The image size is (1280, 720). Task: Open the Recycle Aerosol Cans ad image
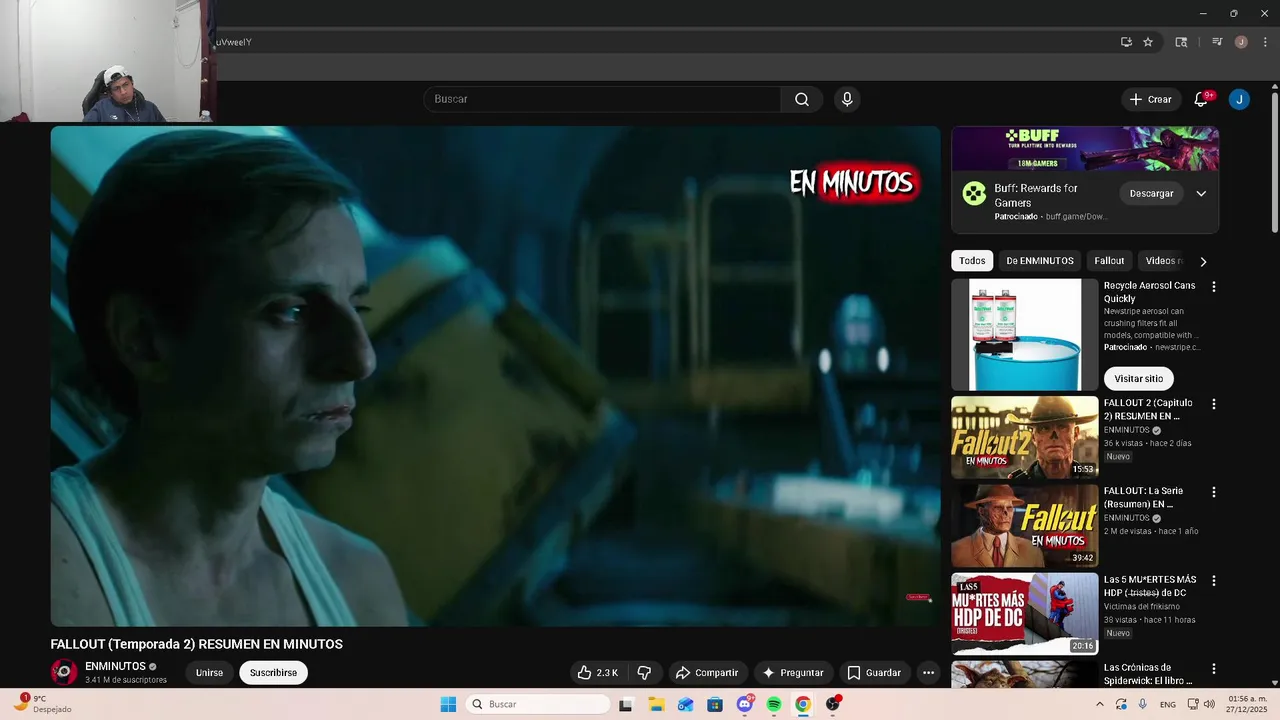point(1025,335)
